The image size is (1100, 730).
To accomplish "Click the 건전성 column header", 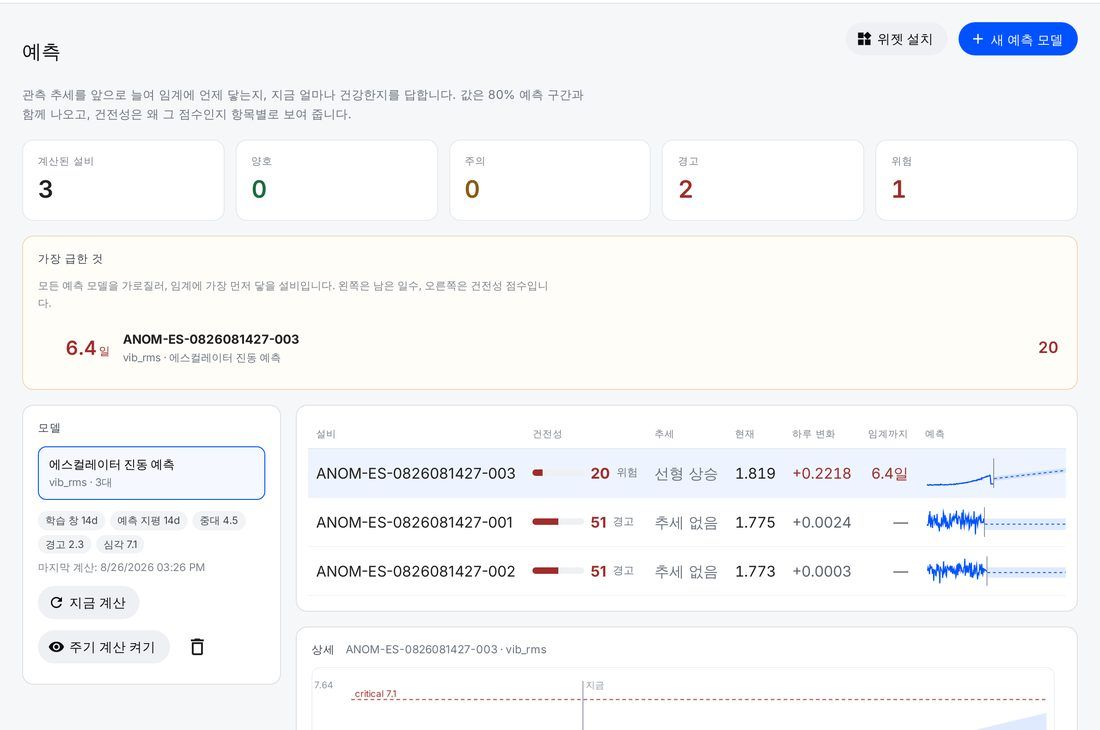I will tap(547, 434).
